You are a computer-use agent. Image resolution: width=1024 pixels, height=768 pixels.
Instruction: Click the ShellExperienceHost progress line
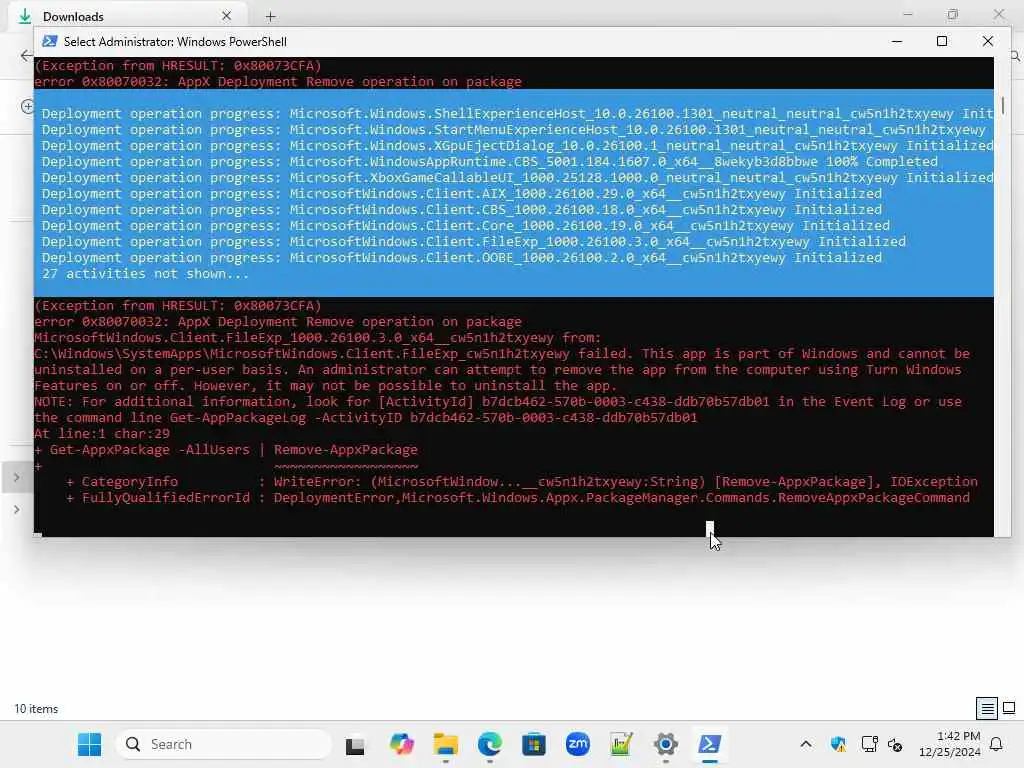(x=517, y=114)
